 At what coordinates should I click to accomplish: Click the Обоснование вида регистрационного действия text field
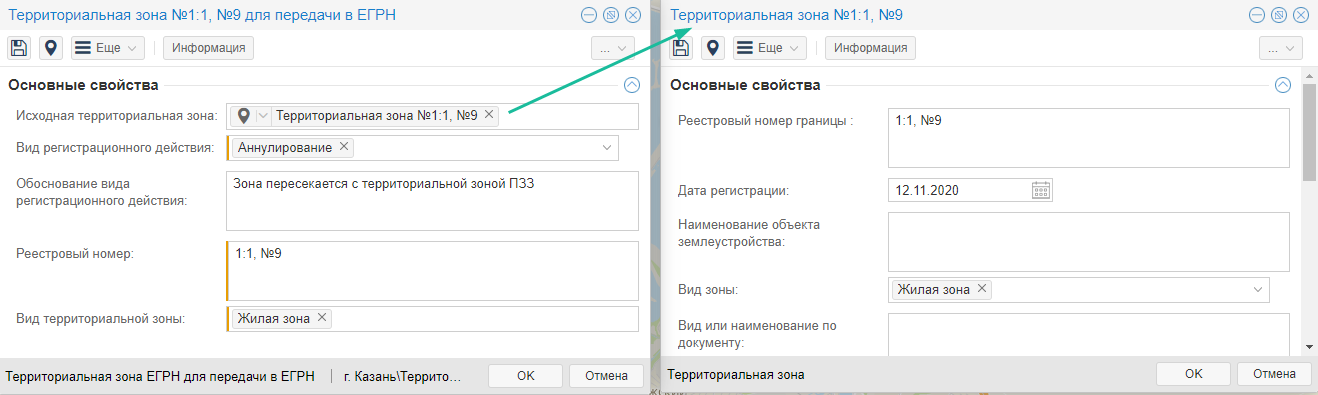[x=432, y=200]
